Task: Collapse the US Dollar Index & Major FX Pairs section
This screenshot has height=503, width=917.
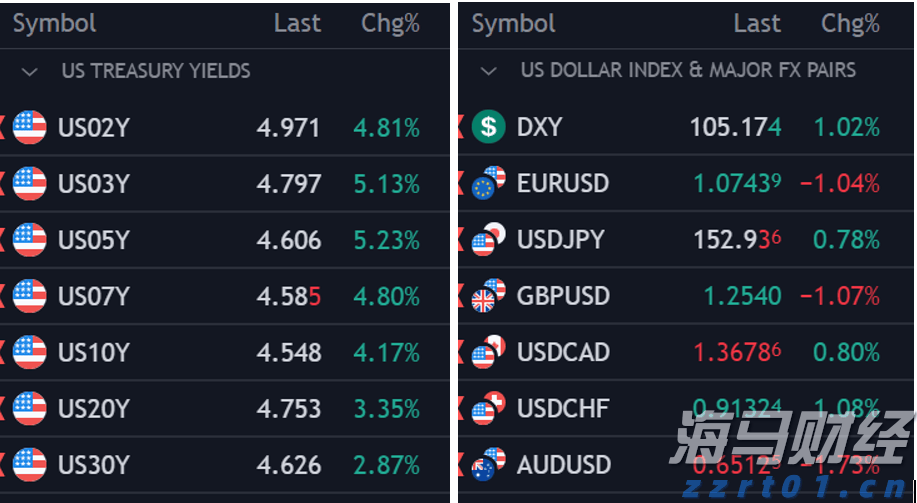Action: tap(489, 71)
